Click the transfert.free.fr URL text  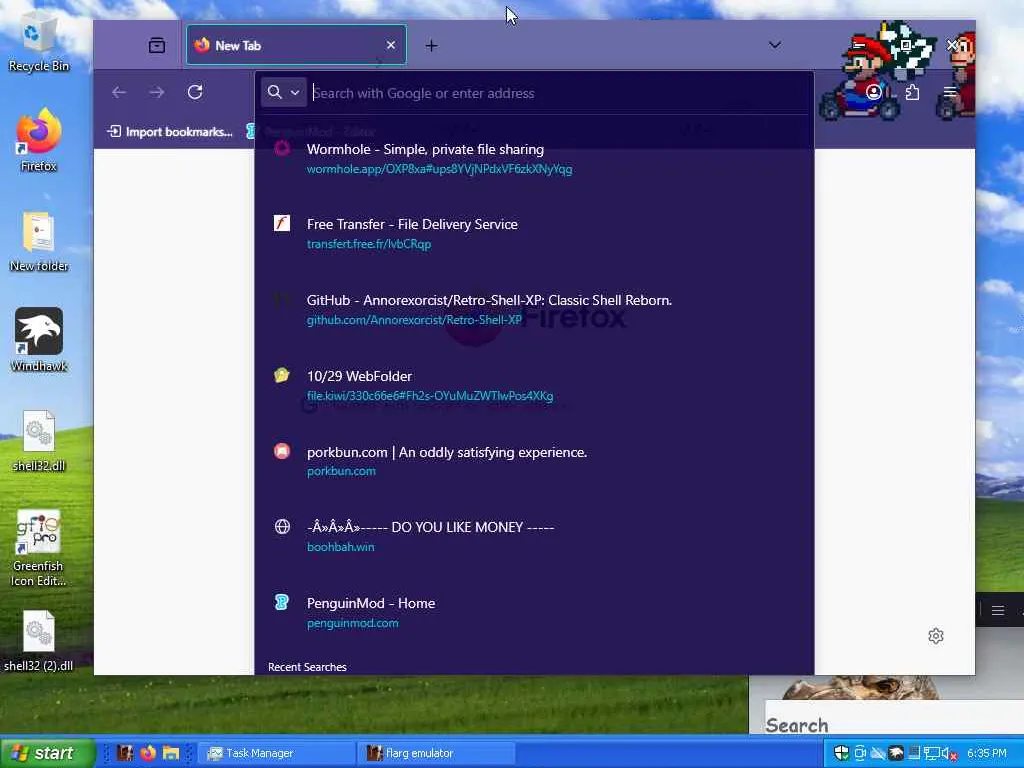(x=369, y=244)
